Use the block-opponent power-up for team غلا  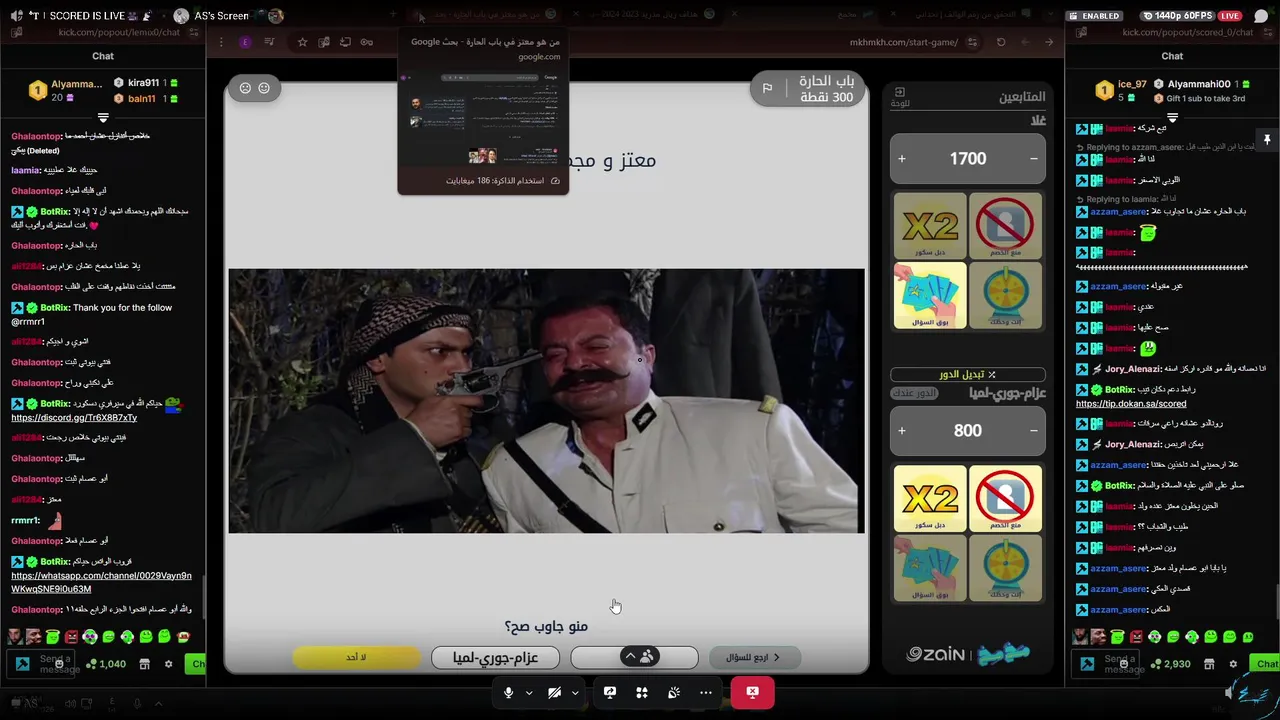pos(1005,226)
